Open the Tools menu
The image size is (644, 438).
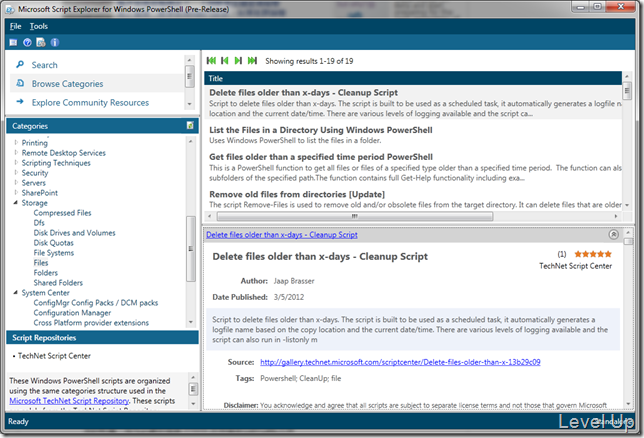click(x=39, y=26)
